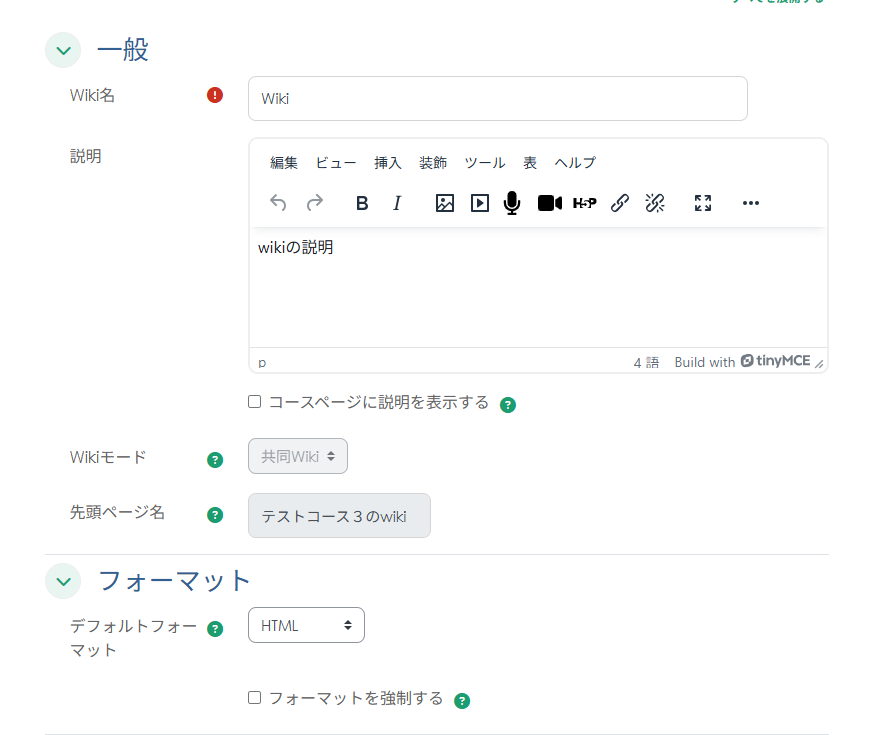
Task: Toggle fullscreen mode in the editor
Action: (x=703, y=203)
